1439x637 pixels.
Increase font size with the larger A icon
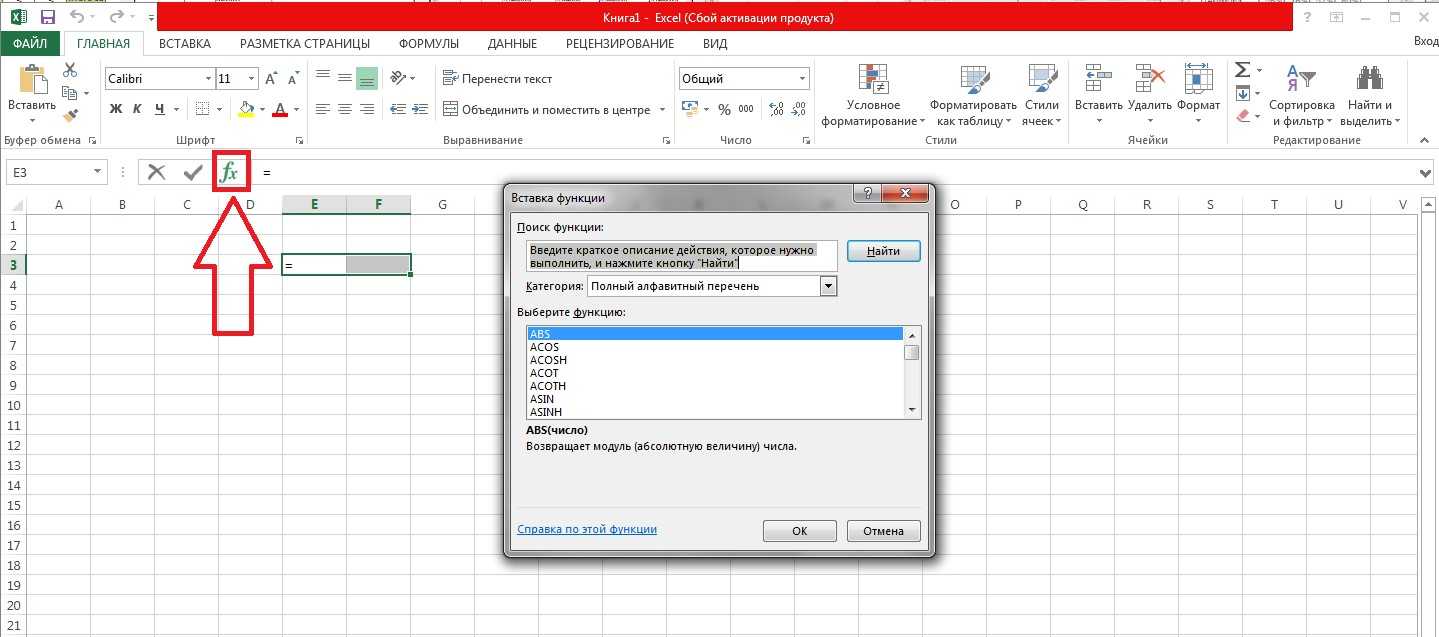272,79
